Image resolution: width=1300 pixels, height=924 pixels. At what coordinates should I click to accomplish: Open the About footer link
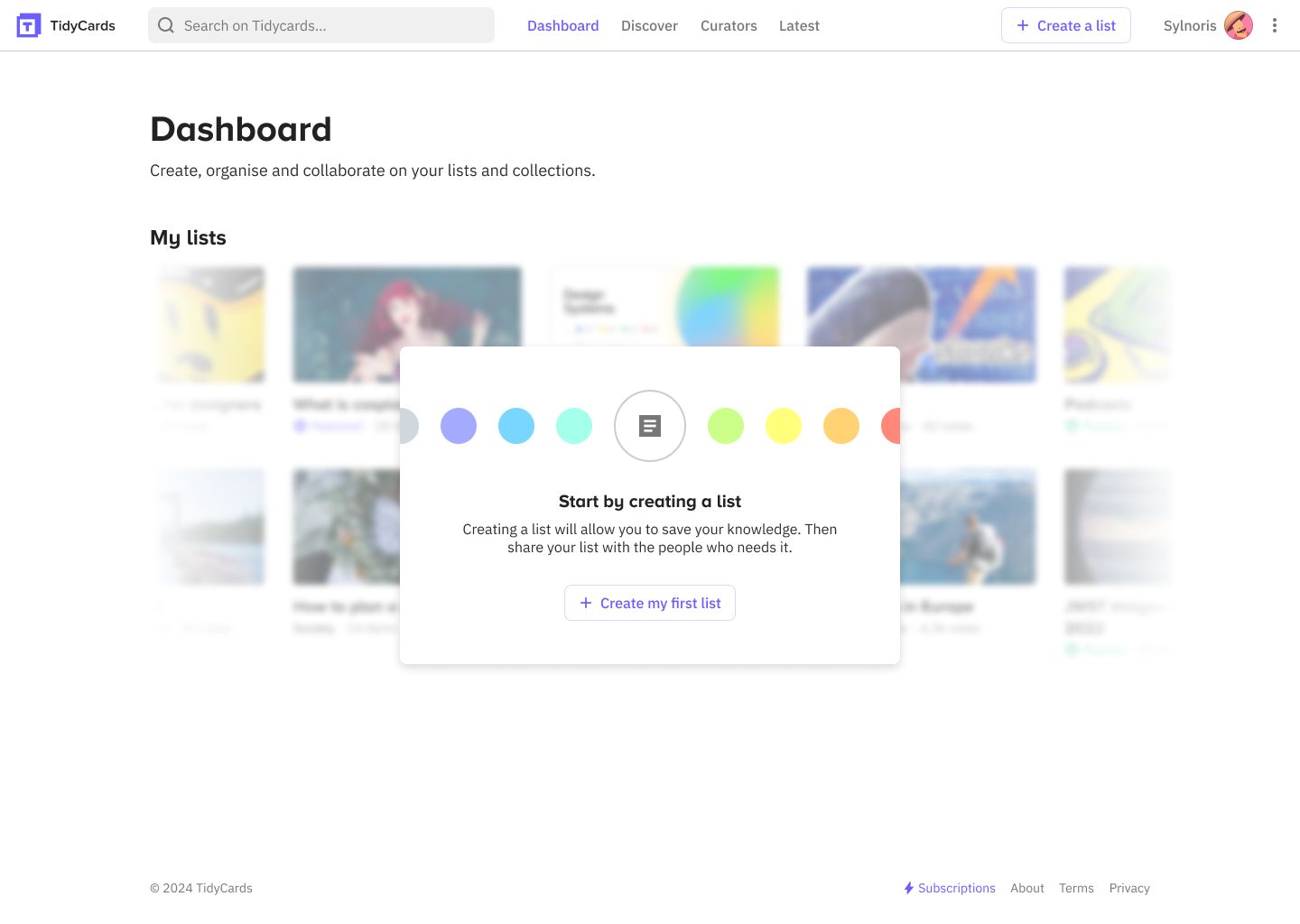(1027, 888)
